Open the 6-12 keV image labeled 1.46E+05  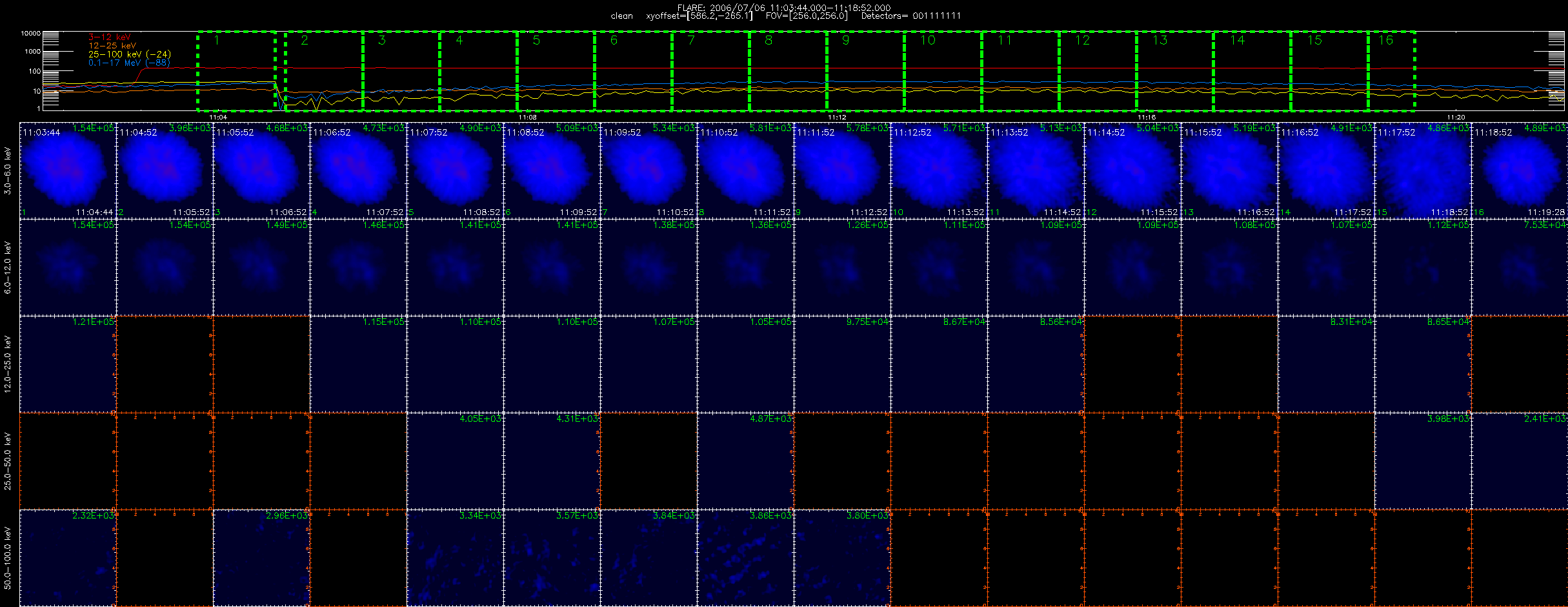[x=358, y=267]
